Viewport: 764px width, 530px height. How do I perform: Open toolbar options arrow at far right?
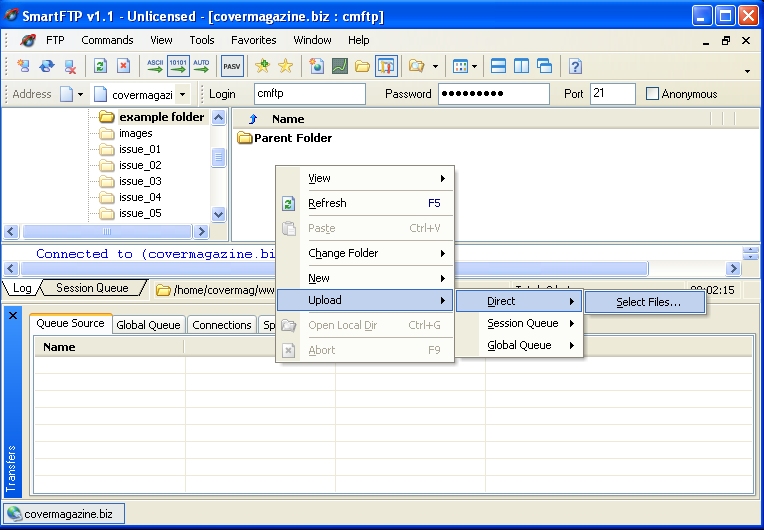[x=747, y=72]
